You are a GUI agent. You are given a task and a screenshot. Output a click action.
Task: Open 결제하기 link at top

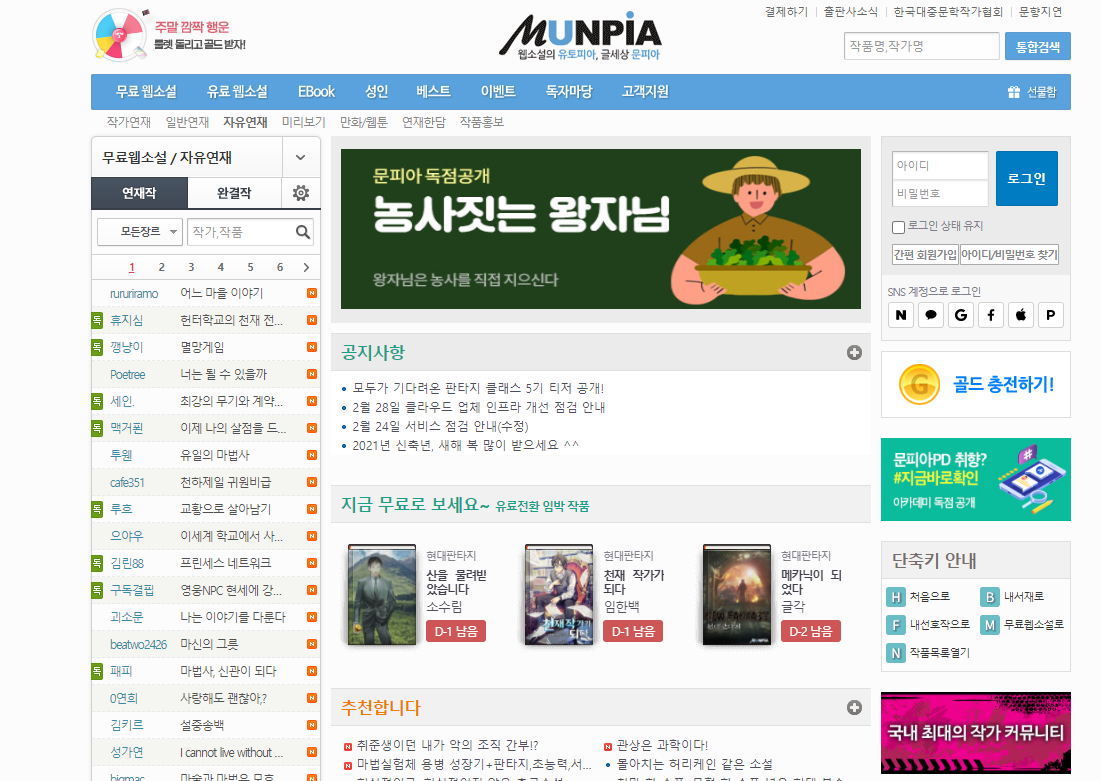click(x=786, y=12)
